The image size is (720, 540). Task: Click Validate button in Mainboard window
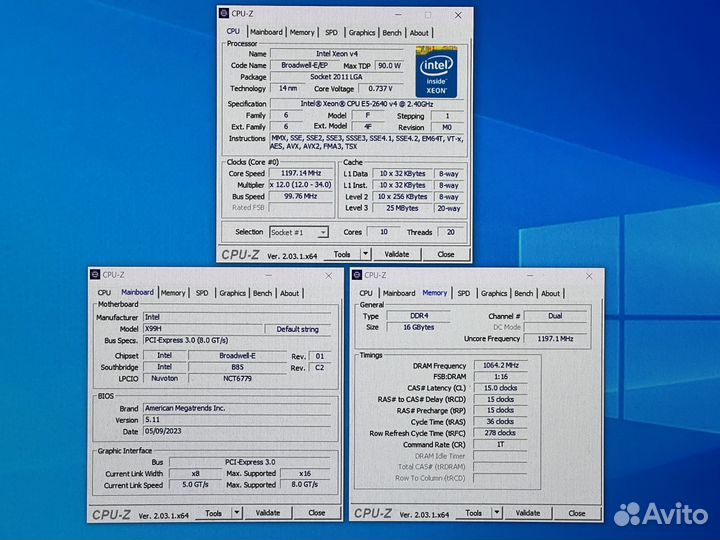click(x=268, y=512)
